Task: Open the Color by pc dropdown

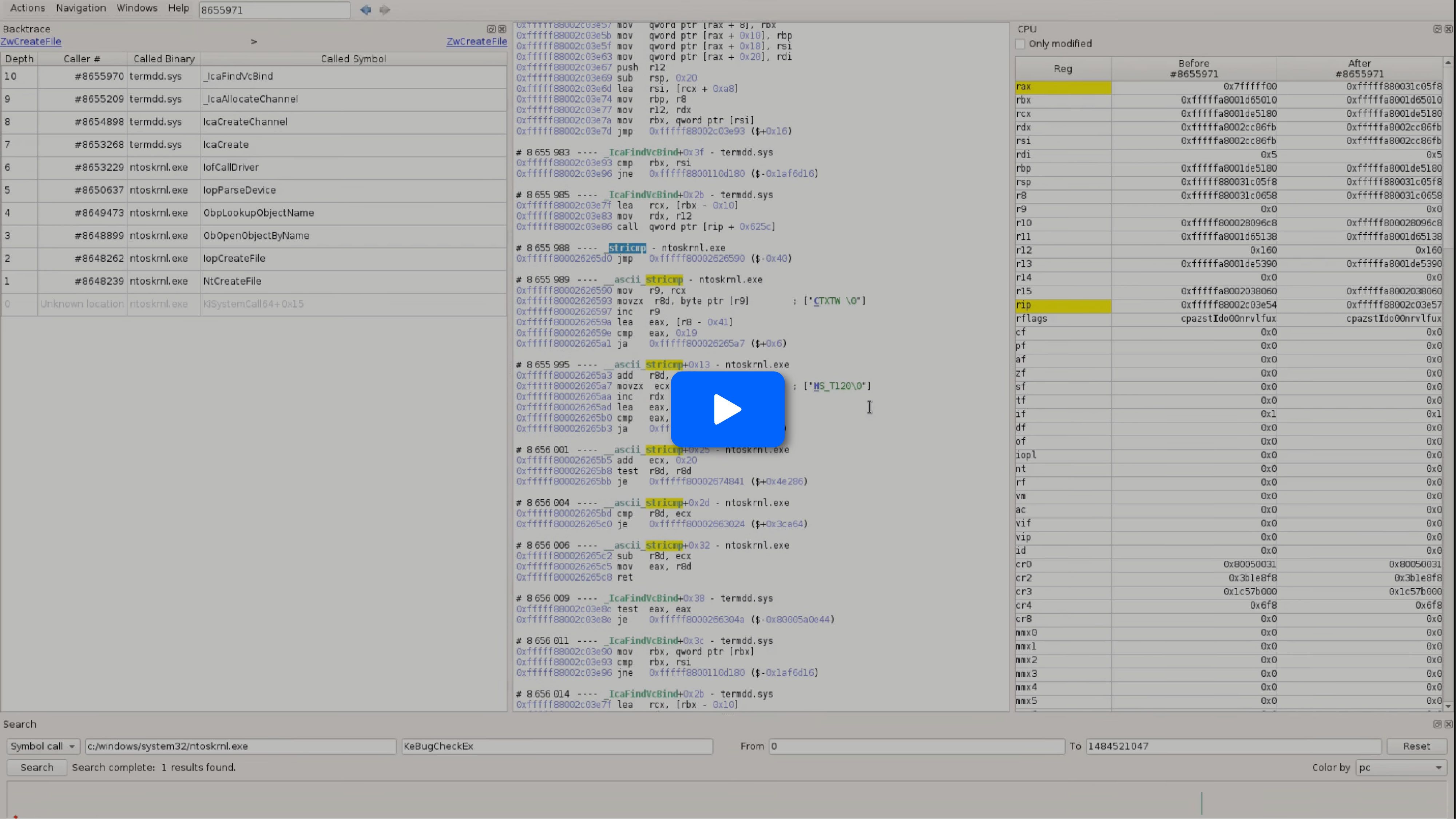Action: [x=1401, y=768]
